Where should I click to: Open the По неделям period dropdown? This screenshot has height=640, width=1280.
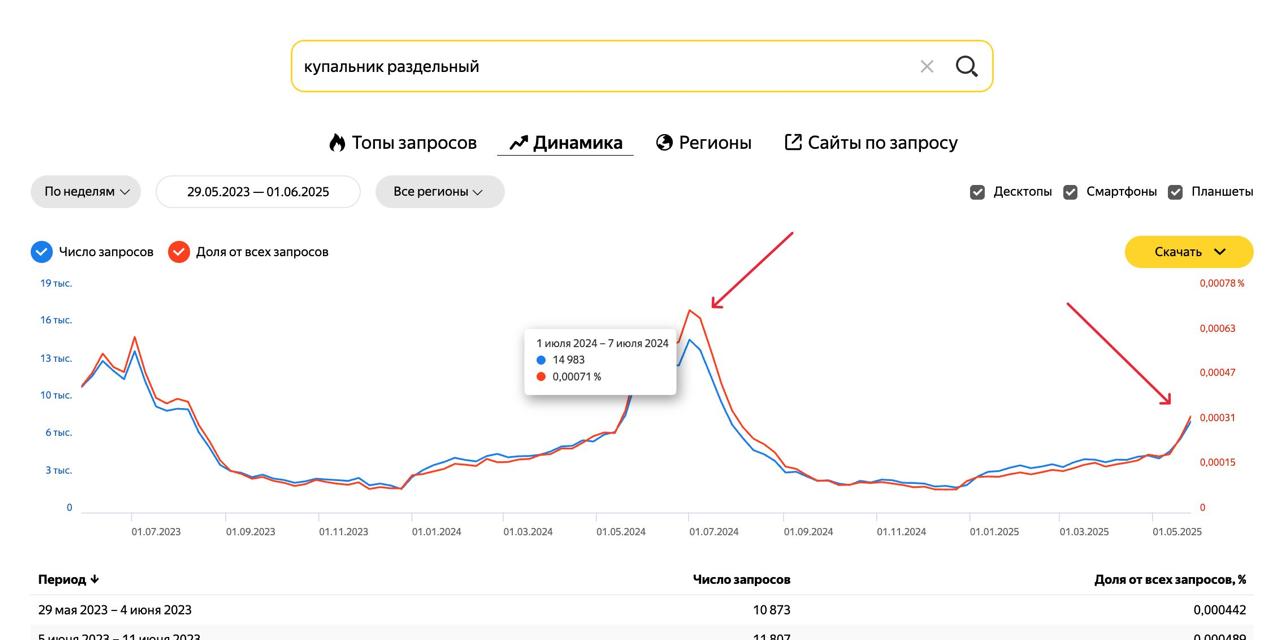point(86,192)
